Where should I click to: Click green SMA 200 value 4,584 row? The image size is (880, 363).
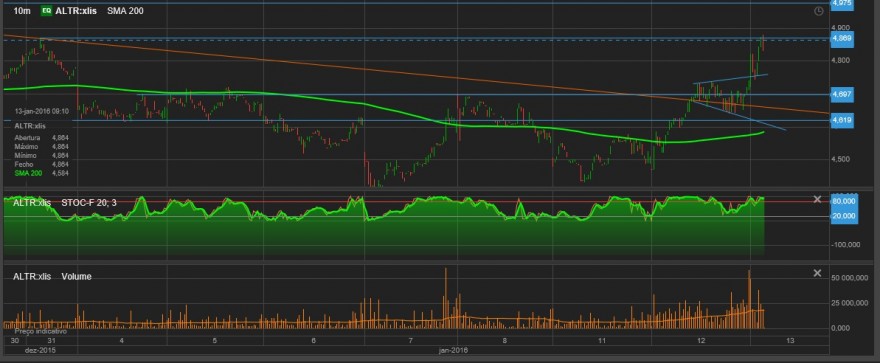[41, 173]
